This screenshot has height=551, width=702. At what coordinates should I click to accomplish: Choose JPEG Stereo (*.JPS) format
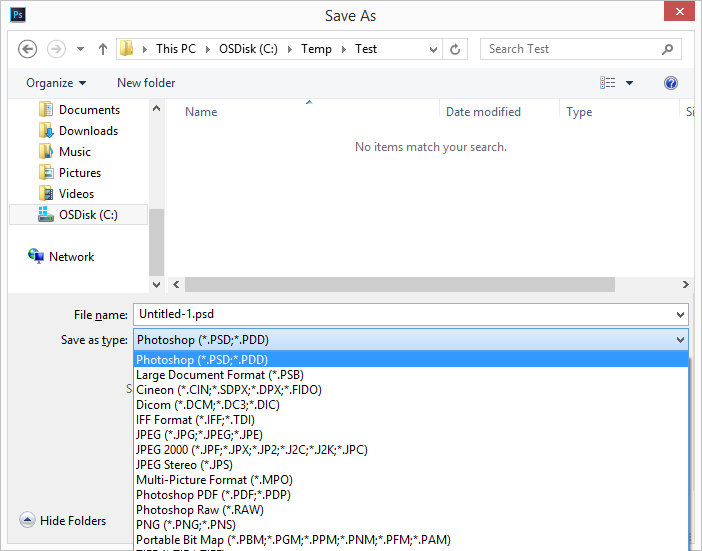(x=411, y=465)
